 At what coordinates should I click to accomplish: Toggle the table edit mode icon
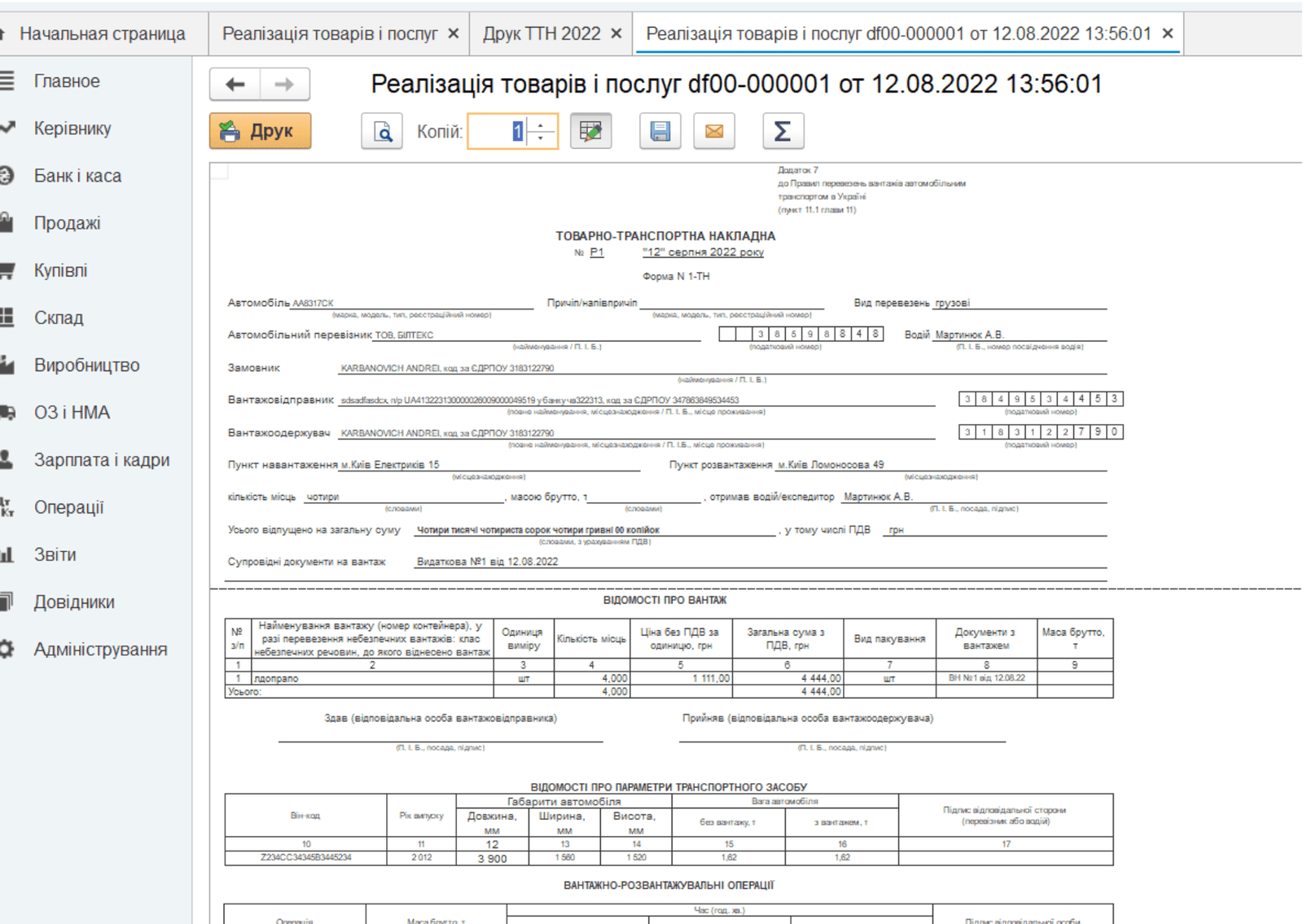(x=590, y=132)
